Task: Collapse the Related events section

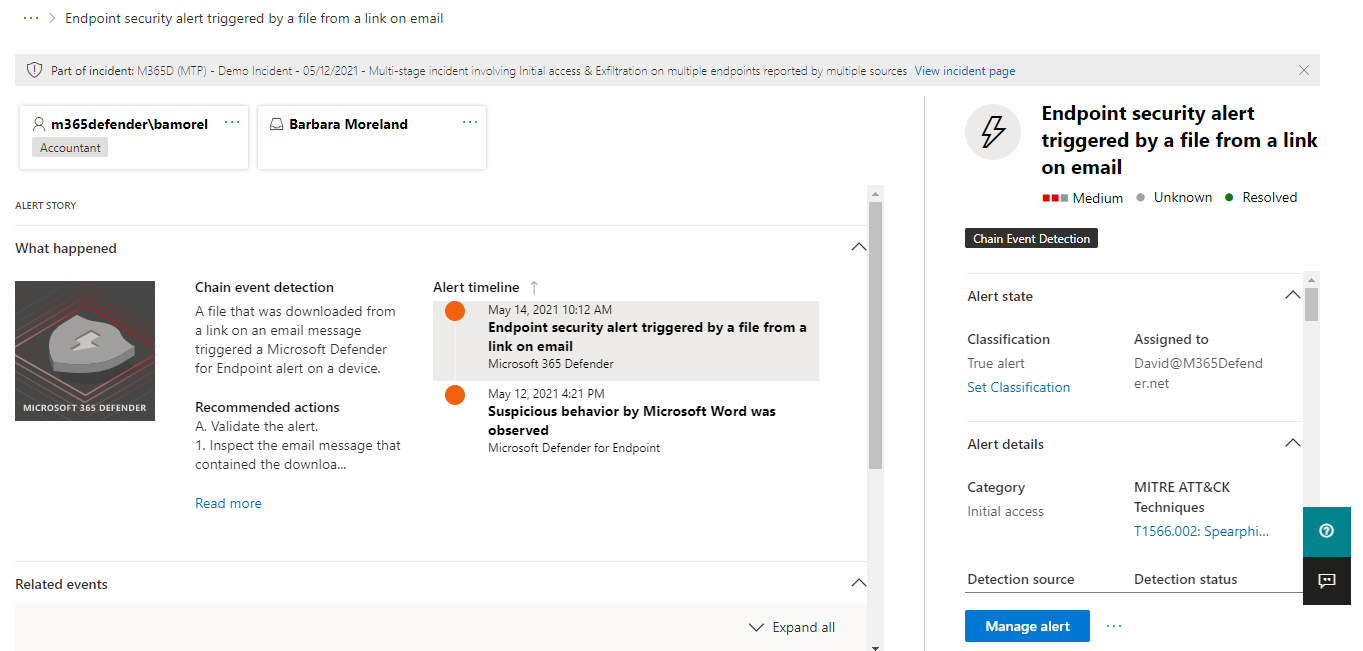Action: coord(858,583)
